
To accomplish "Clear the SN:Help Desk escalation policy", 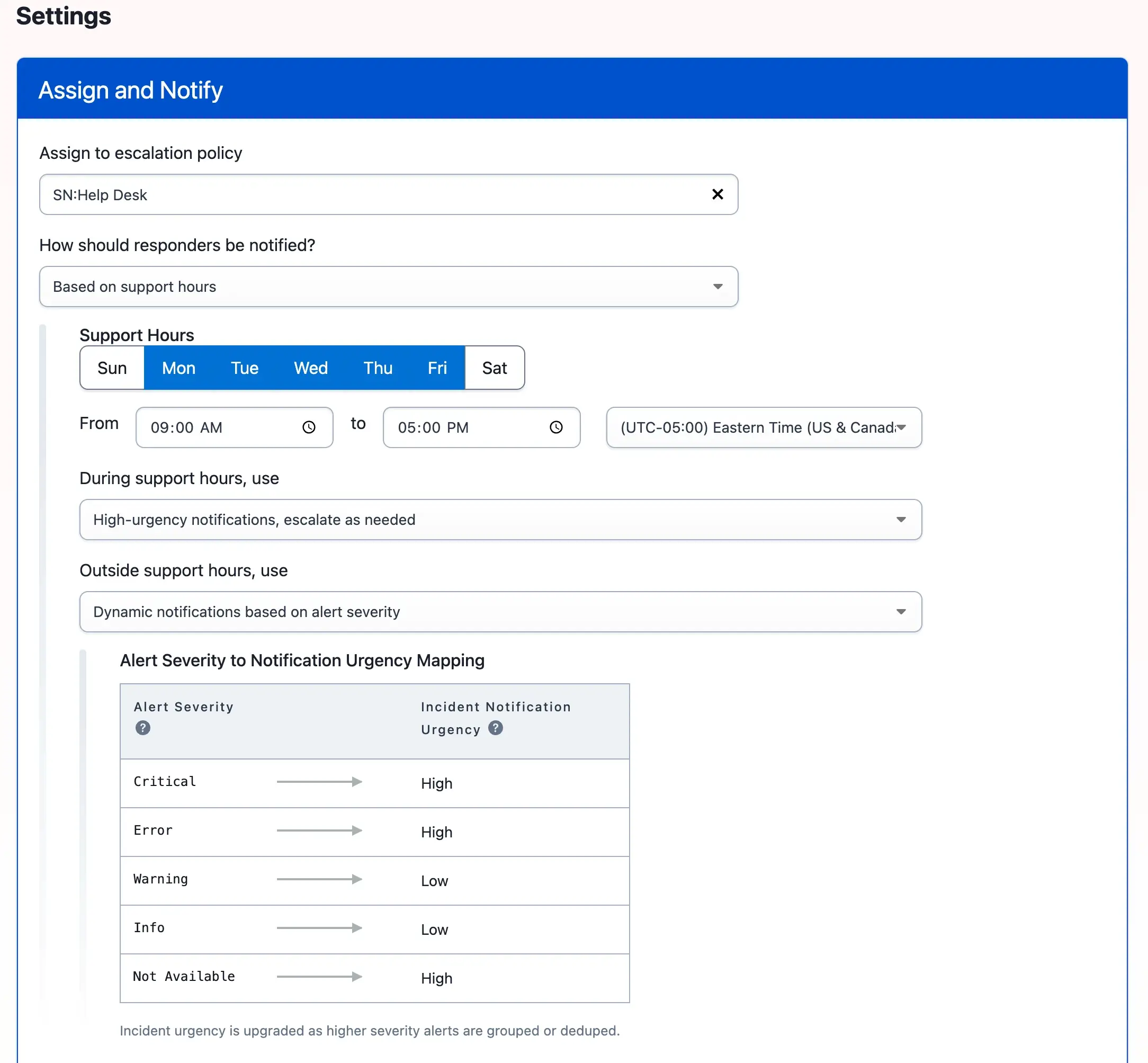I will click(x=717, y=194).
